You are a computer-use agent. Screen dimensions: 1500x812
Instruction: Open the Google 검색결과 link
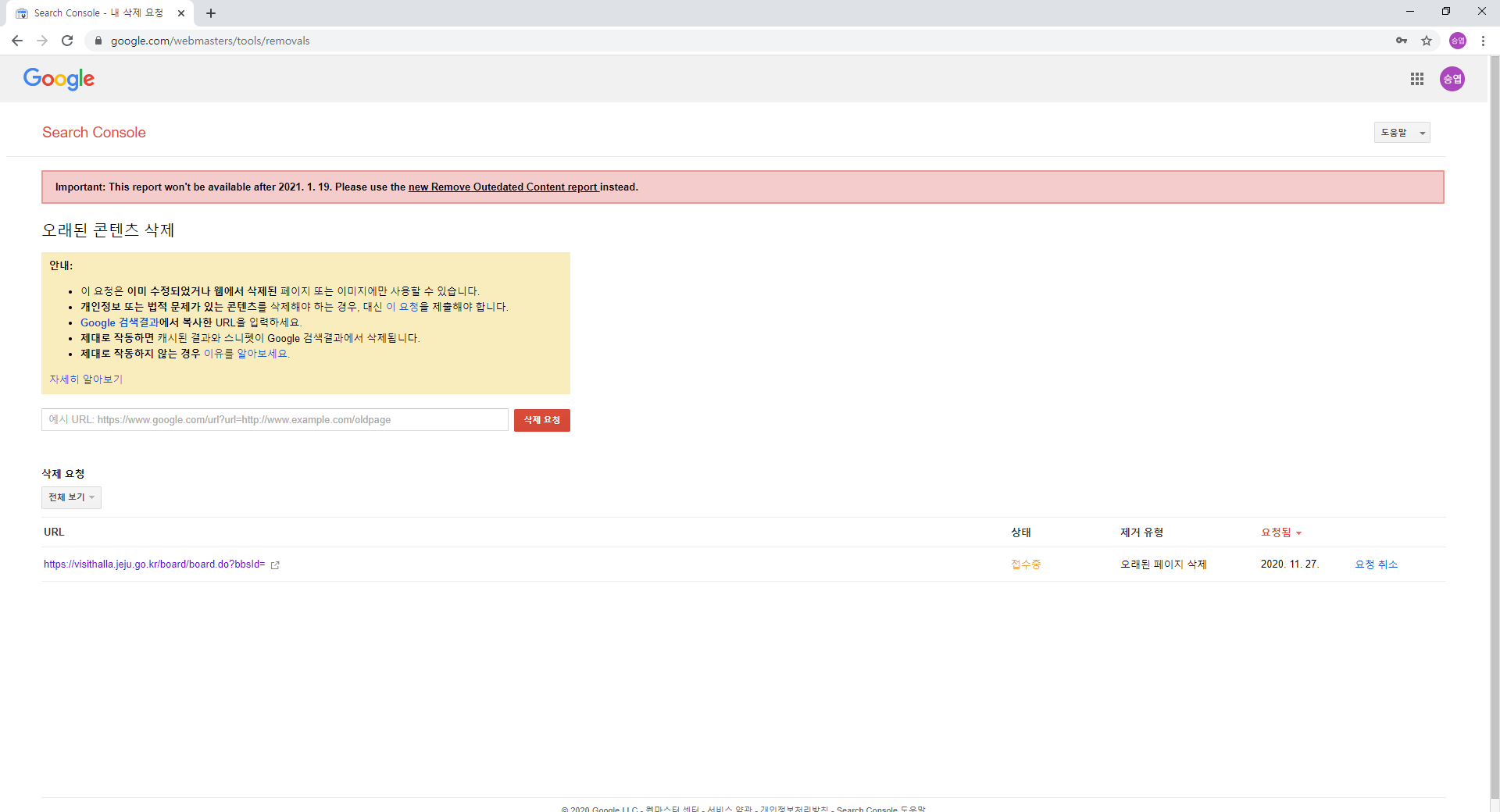point(120,322)
